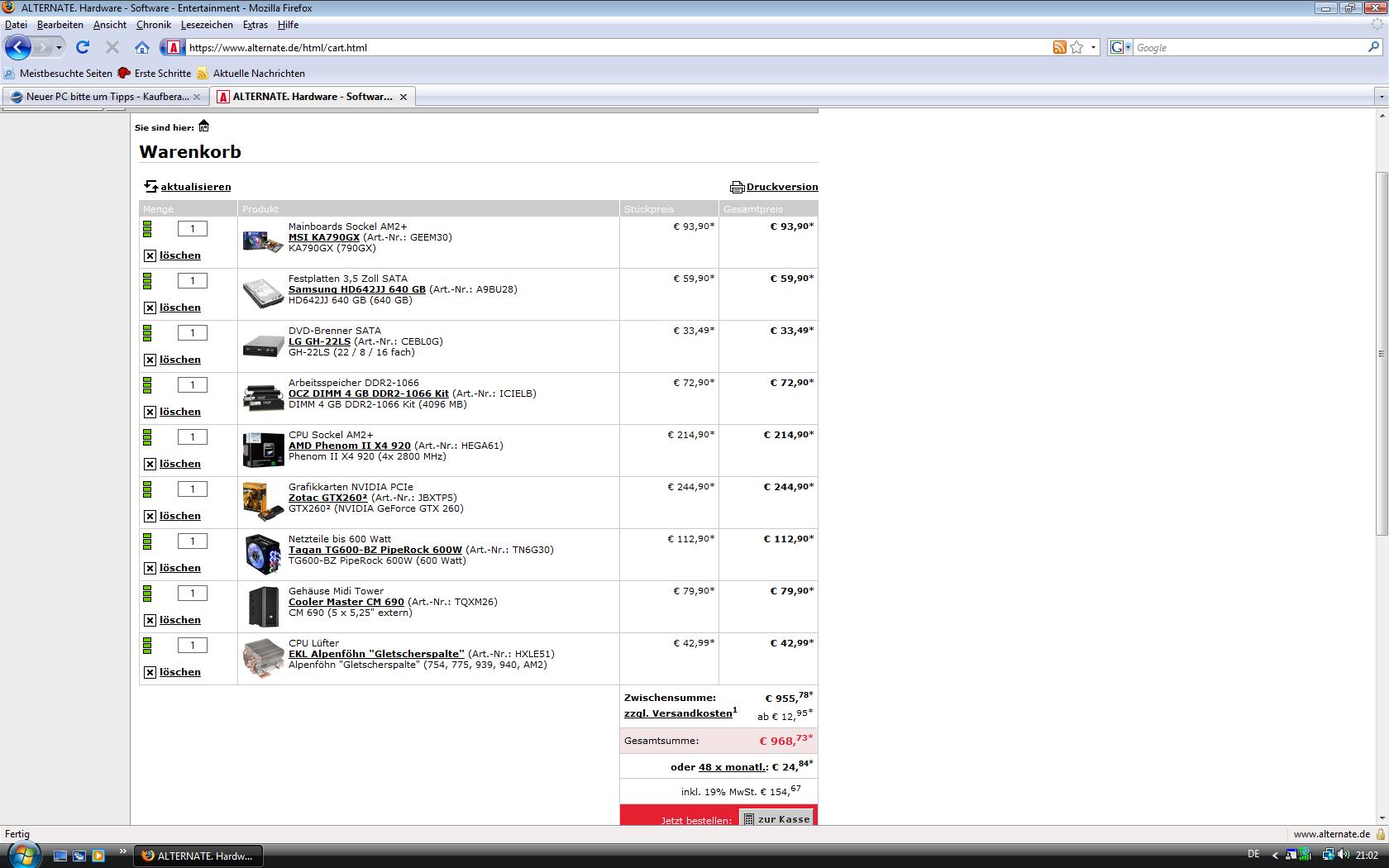Click the volume icon in system tray
Image resolution: width=1389 pixels, height=868 pixels.
pyautogui.click(x=1344, y=855)
